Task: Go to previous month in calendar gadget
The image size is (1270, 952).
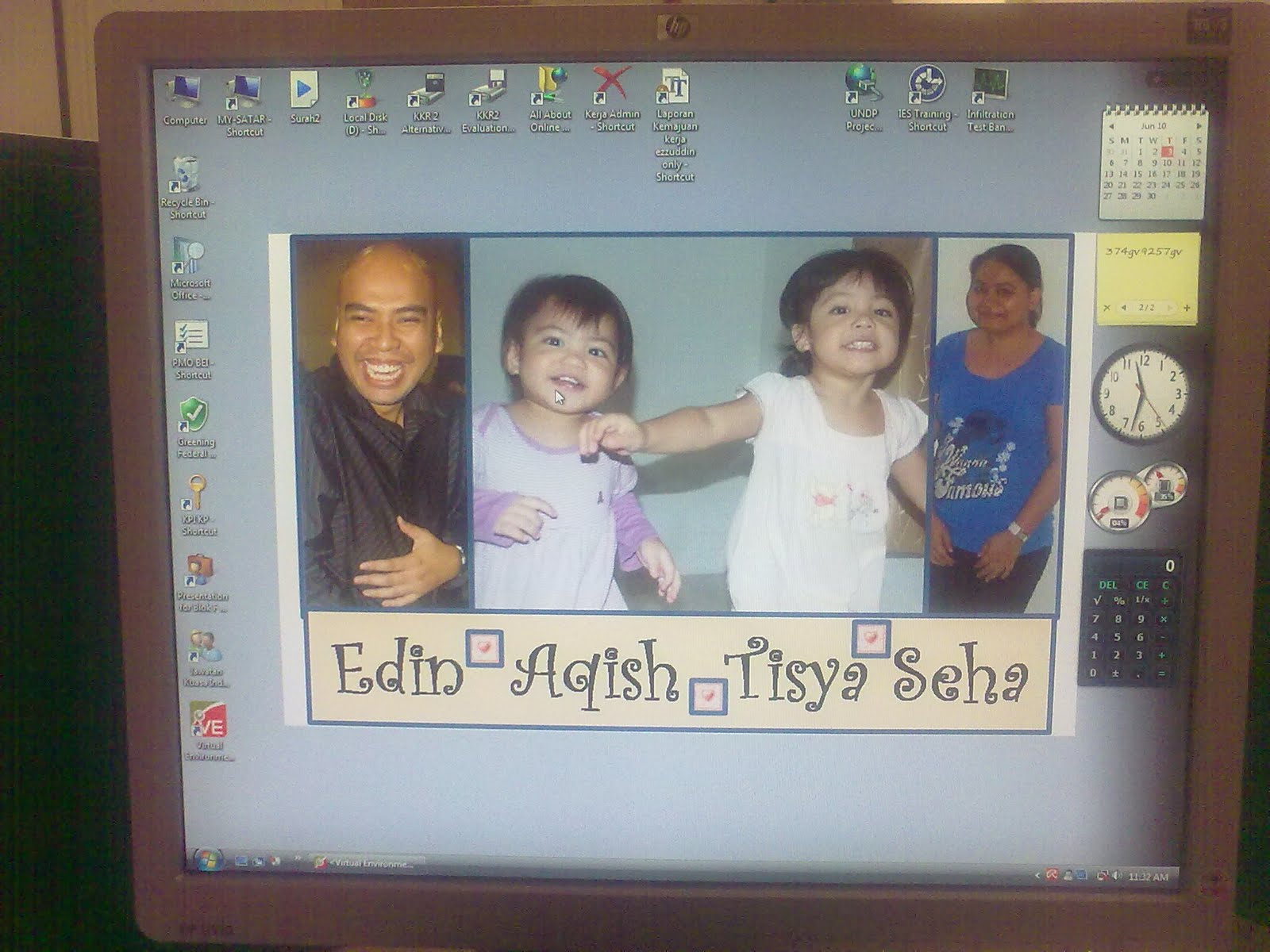Action: pos(1111,126)
